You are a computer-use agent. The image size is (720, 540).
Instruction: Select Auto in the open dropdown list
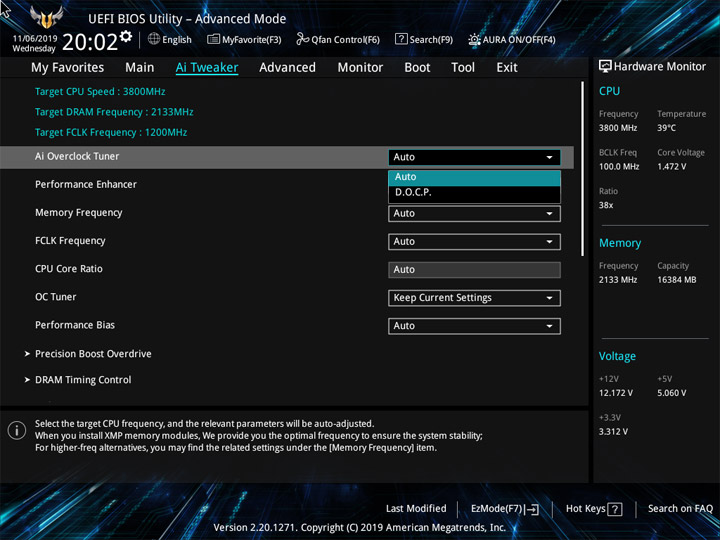pos(474,177)
